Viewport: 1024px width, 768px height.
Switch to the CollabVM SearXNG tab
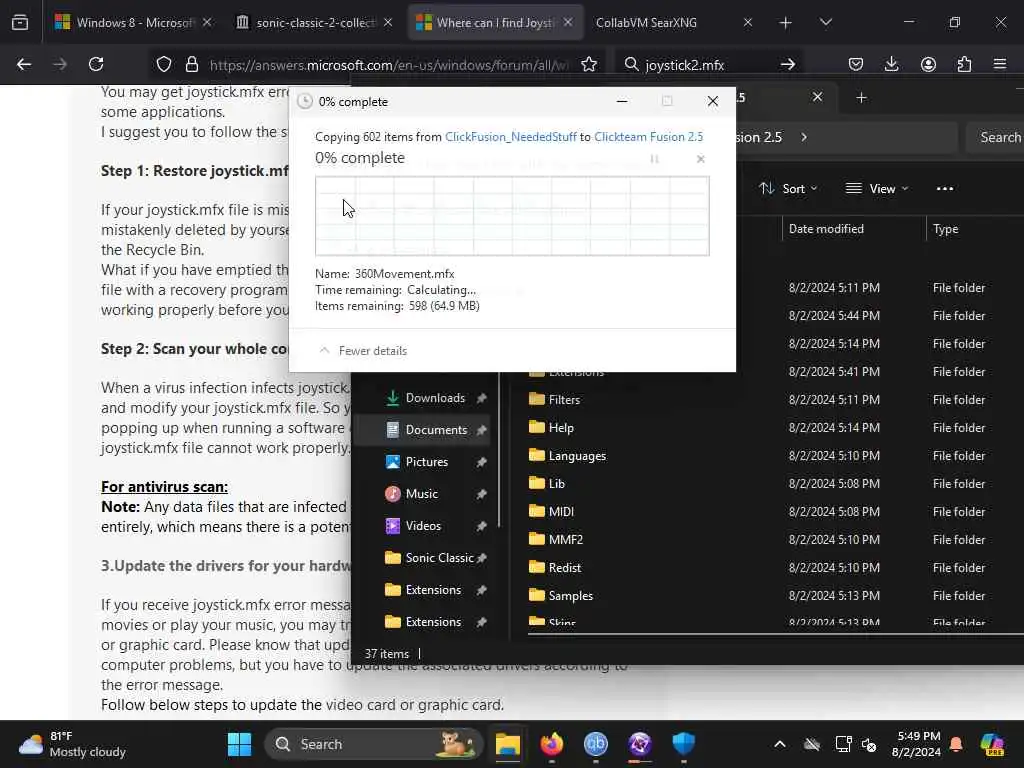[673, 23]
